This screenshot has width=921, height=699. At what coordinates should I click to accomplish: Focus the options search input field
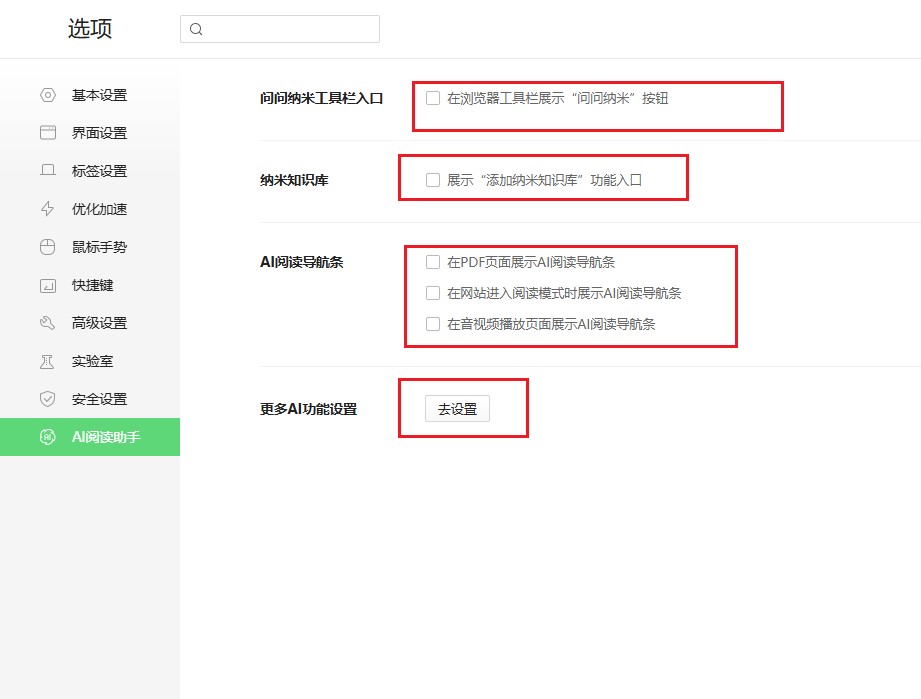(290, 29)
